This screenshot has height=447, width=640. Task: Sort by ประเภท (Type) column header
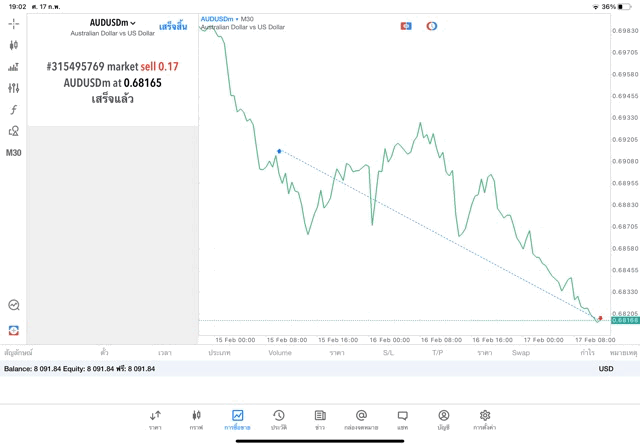pyautogui.click(x=220, y=353)
